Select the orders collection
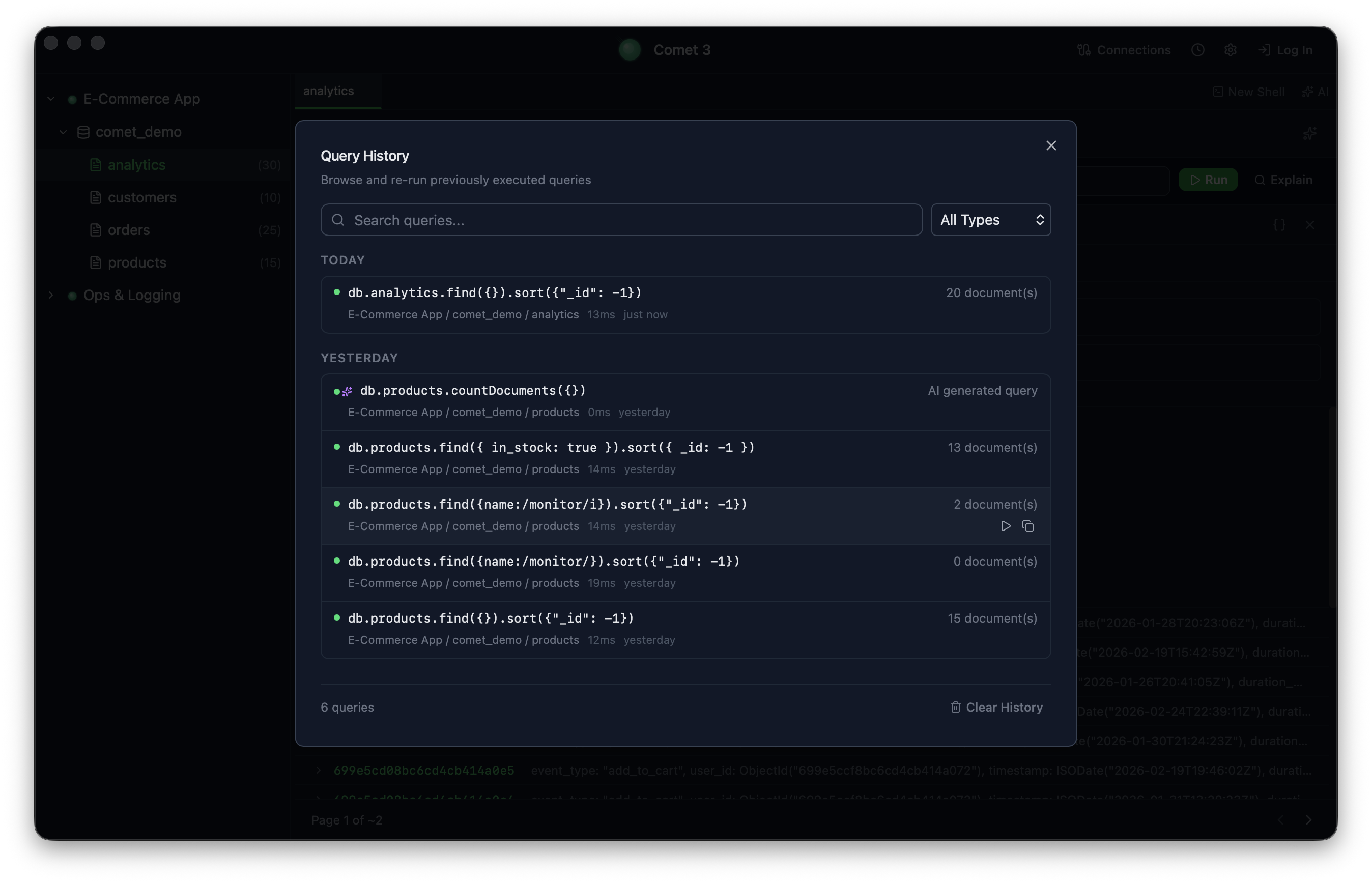The width and height of the screenshot is (1372, 883). pyautogui.click(x=128, y=229)
